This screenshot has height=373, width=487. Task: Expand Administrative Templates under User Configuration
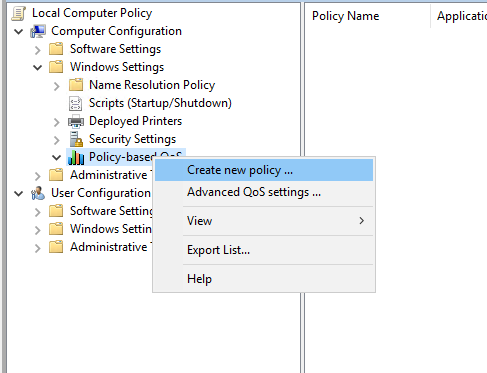coord(38,248)
